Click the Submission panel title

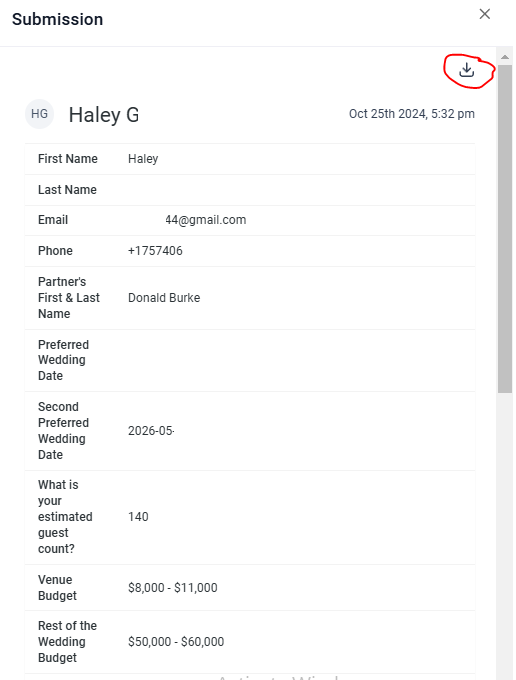[57, 20]
